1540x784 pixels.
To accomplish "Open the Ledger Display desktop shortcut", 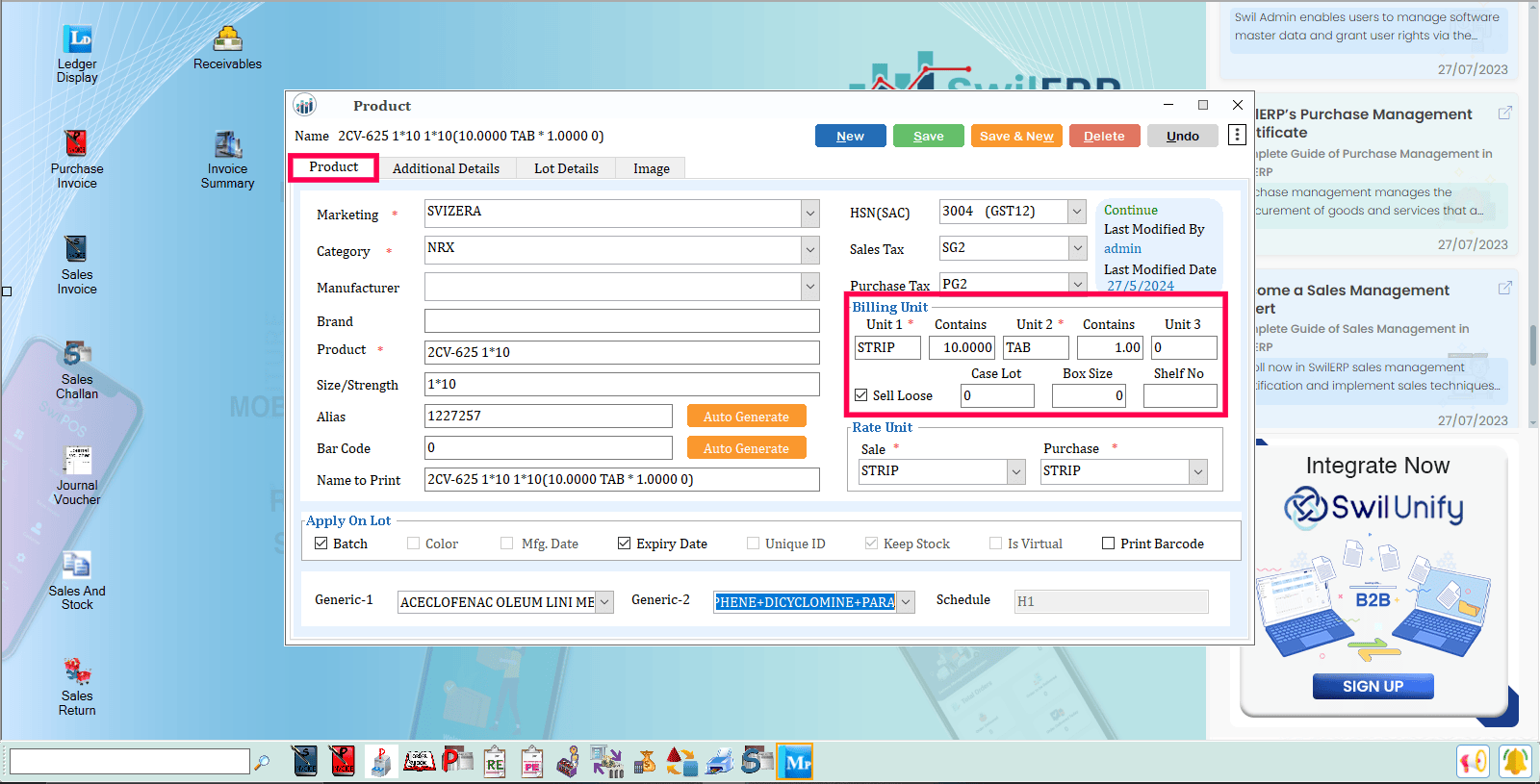I will 77,54.
